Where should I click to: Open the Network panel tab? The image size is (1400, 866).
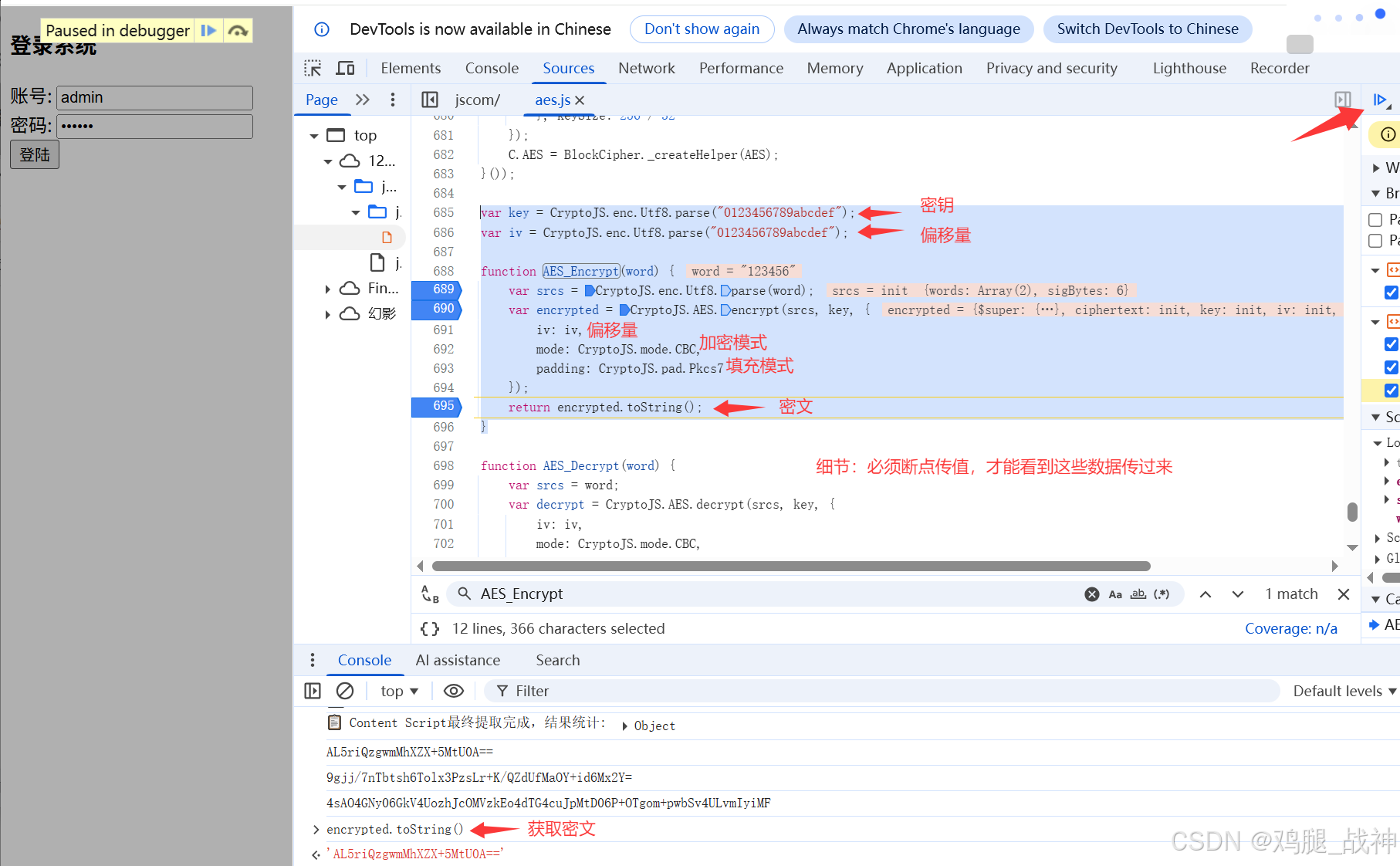647,68
